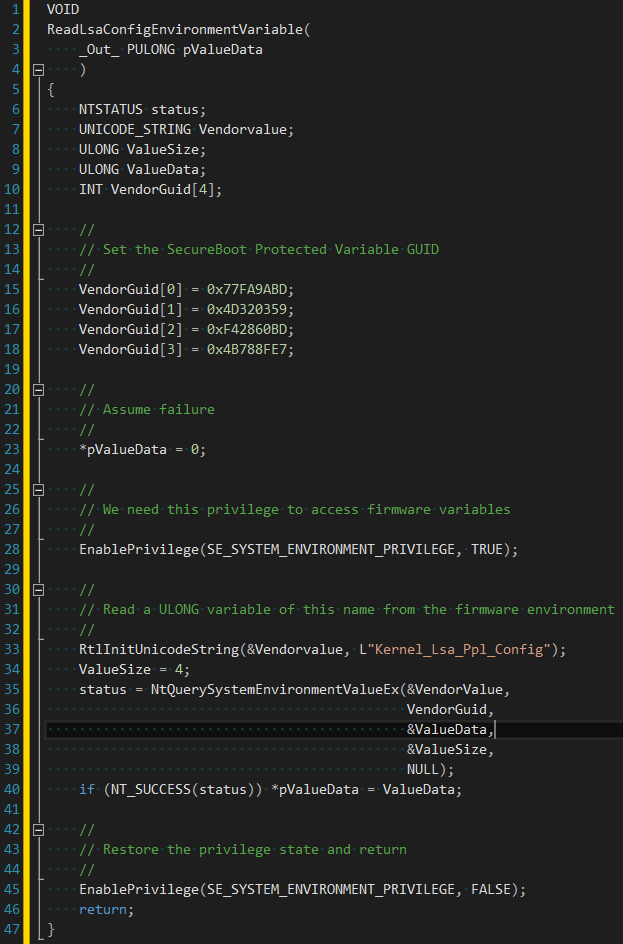The image size is (623, 944).
Task: Click line number 23 in the gutter
Action: 13,449
